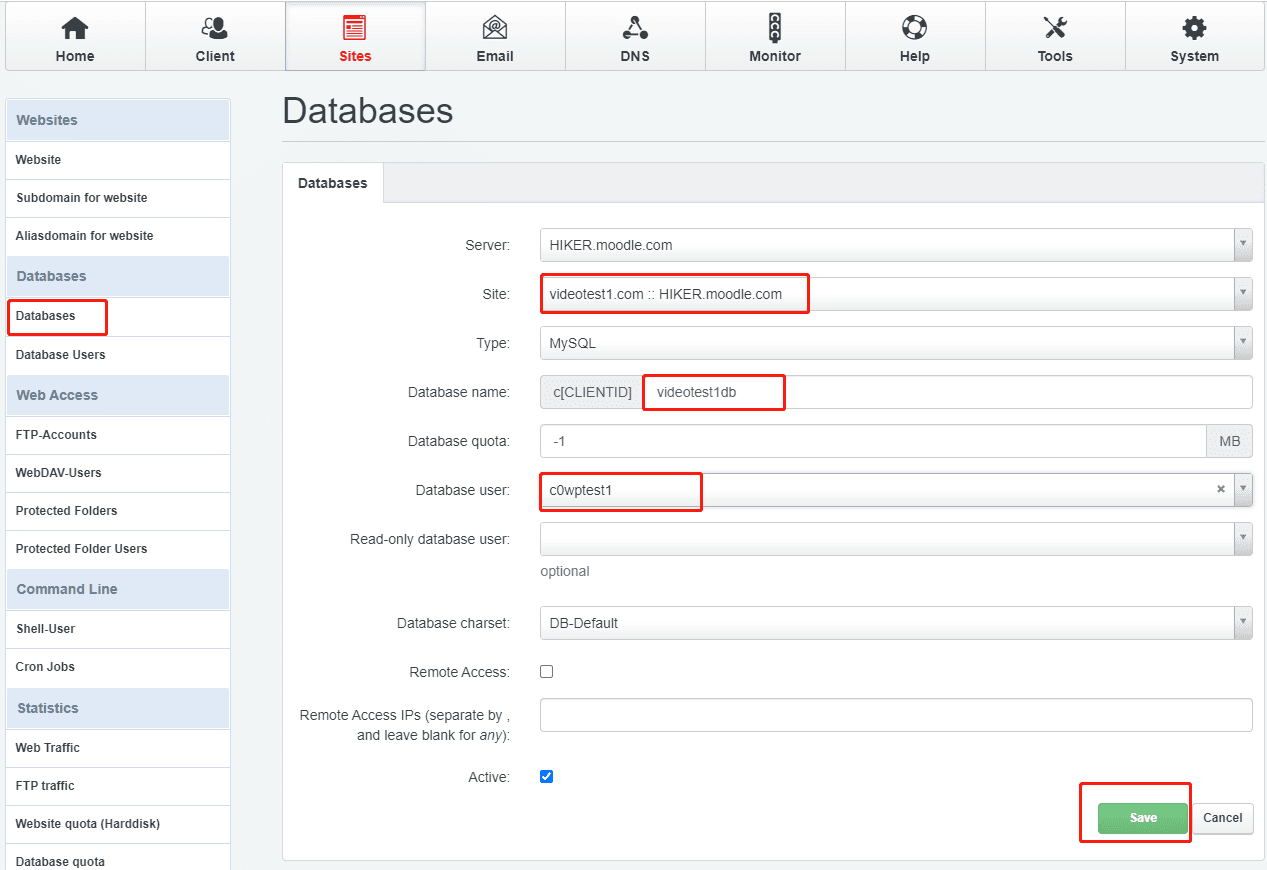Open Databases in the sidebar
This screenshot has width=1267, height=870.
pyautogui.click(x=118, y=316)
